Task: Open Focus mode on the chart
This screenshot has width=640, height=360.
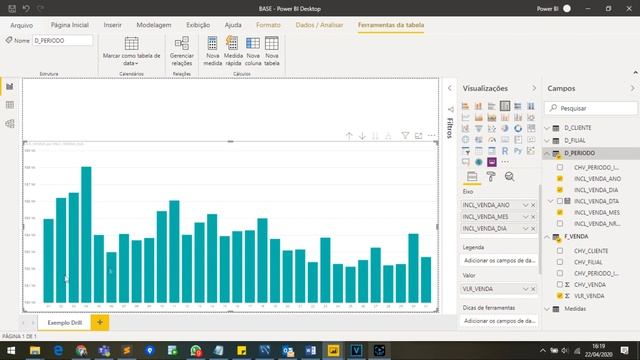Action: (x=418, y=136)
